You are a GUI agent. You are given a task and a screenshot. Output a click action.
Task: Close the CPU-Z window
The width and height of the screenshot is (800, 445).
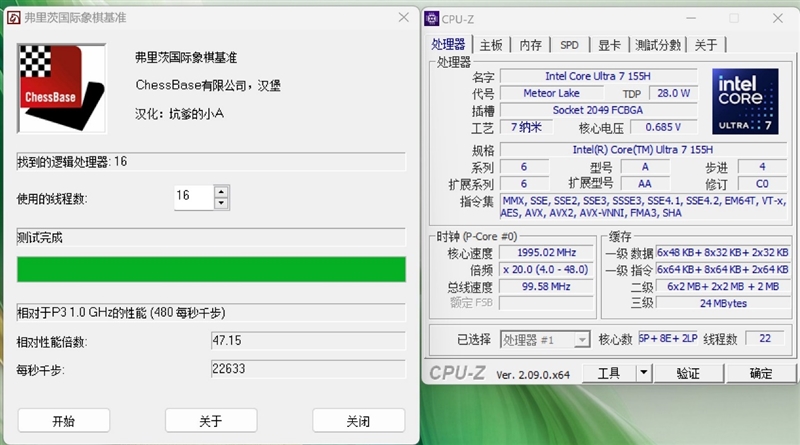coord(778,18)
